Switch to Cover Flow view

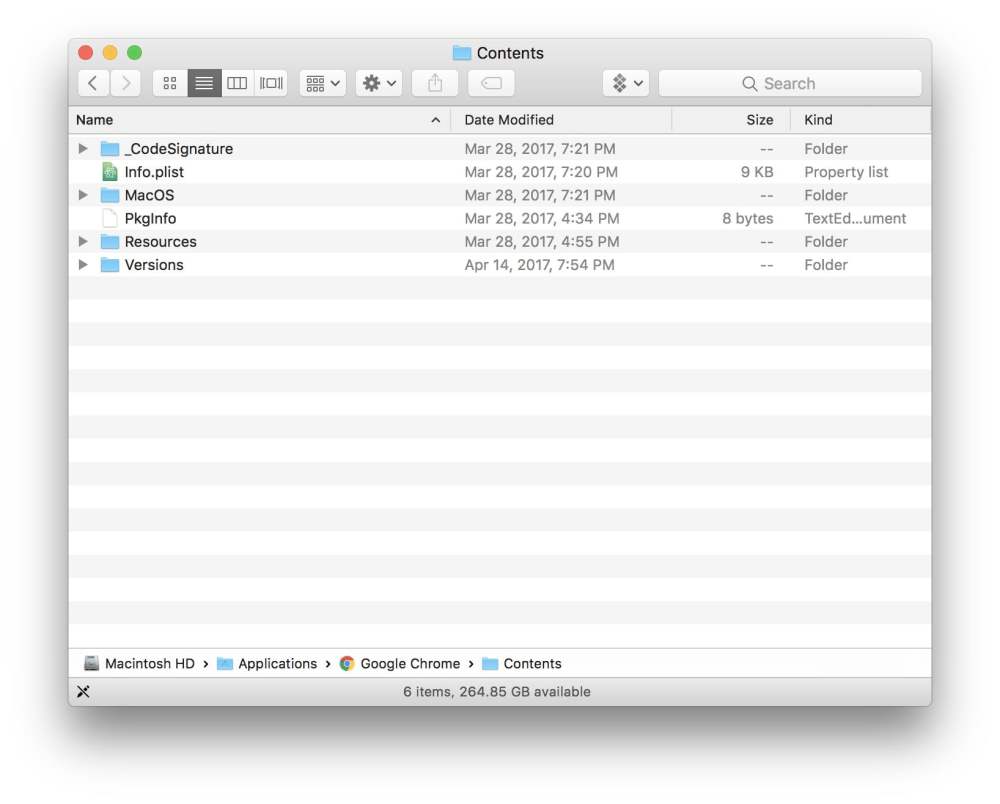(x=271, y=83)
